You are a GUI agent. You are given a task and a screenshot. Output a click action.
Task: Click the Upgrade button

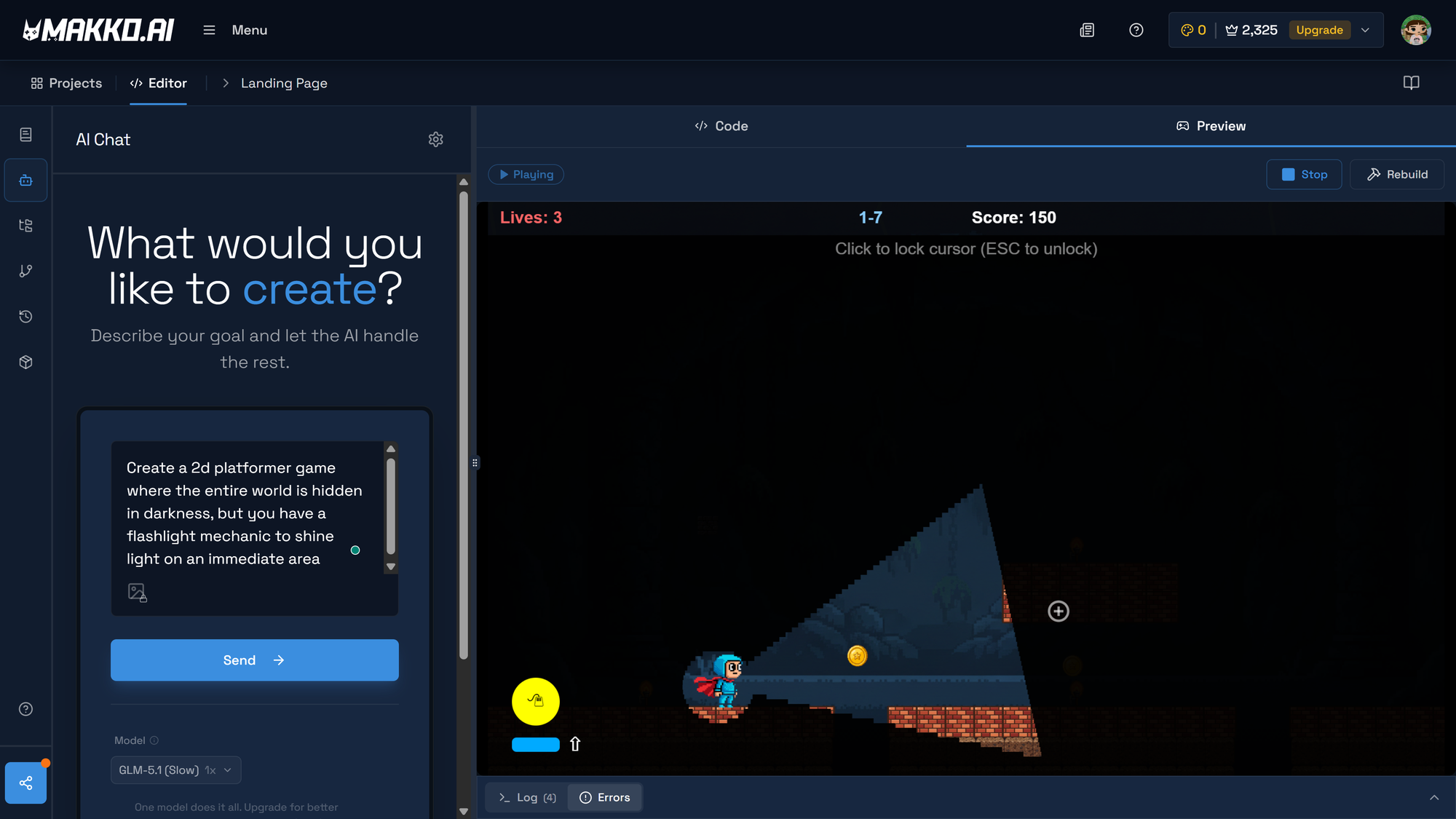tap(1319, 30)
